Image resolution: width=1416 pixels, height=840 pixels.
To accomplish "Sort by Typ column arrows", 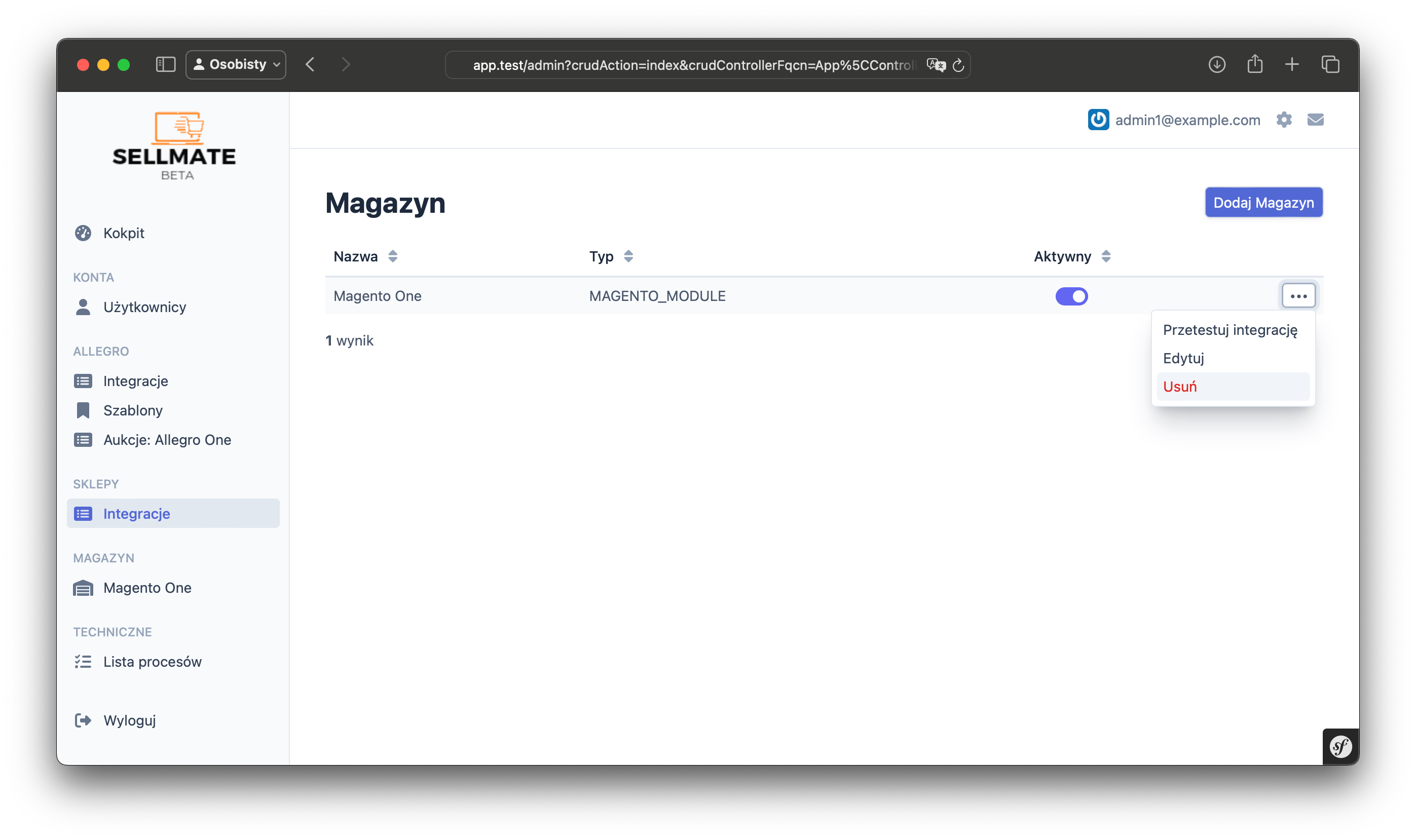I will (628, 256).
